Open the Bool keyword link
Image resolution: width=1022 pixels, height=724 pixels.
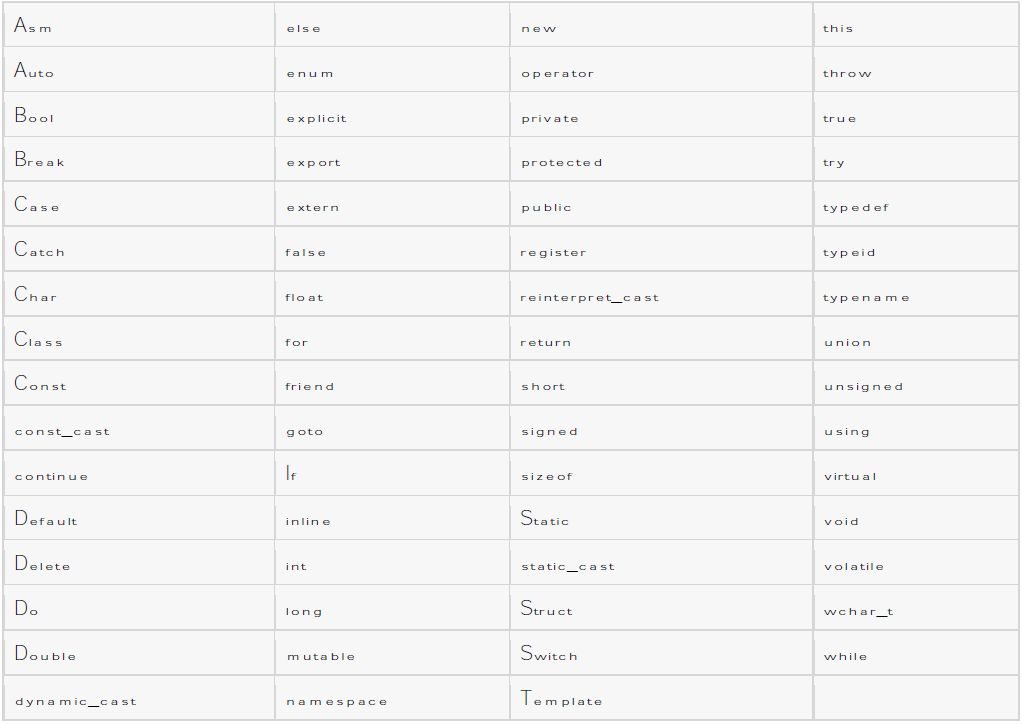[35, 117]
